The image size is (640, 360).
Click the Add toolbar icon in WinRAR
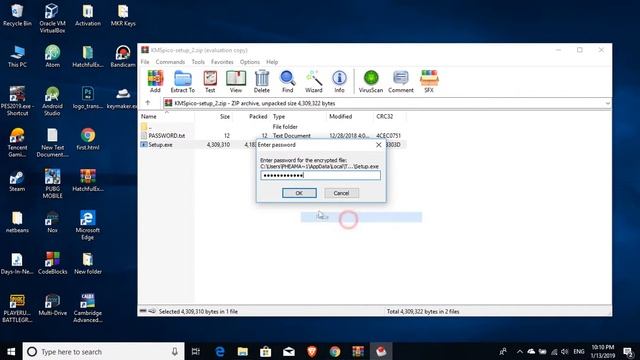point(155,81)
